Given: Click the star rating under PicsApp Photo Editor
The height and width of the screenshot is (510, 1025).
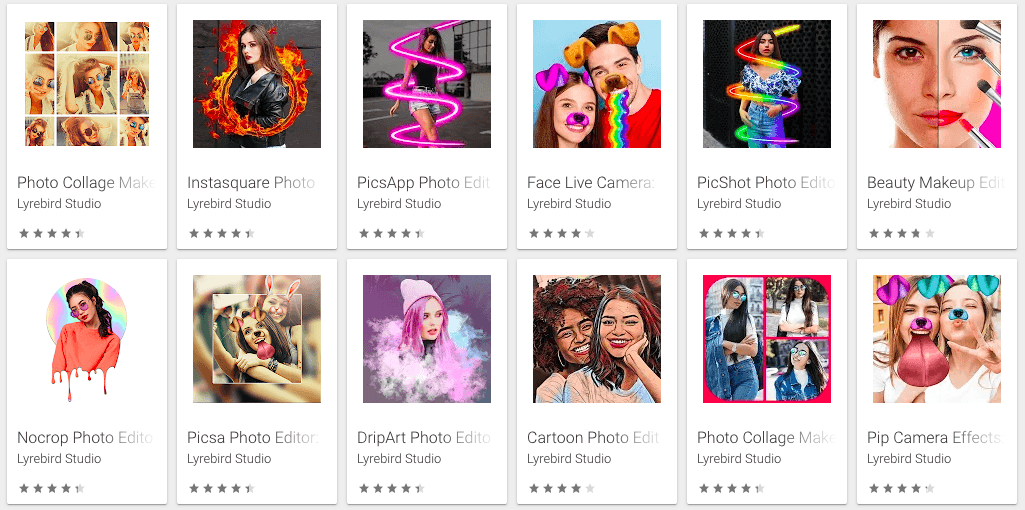Looking at the screenshot, I should click(x=391, y=234).
